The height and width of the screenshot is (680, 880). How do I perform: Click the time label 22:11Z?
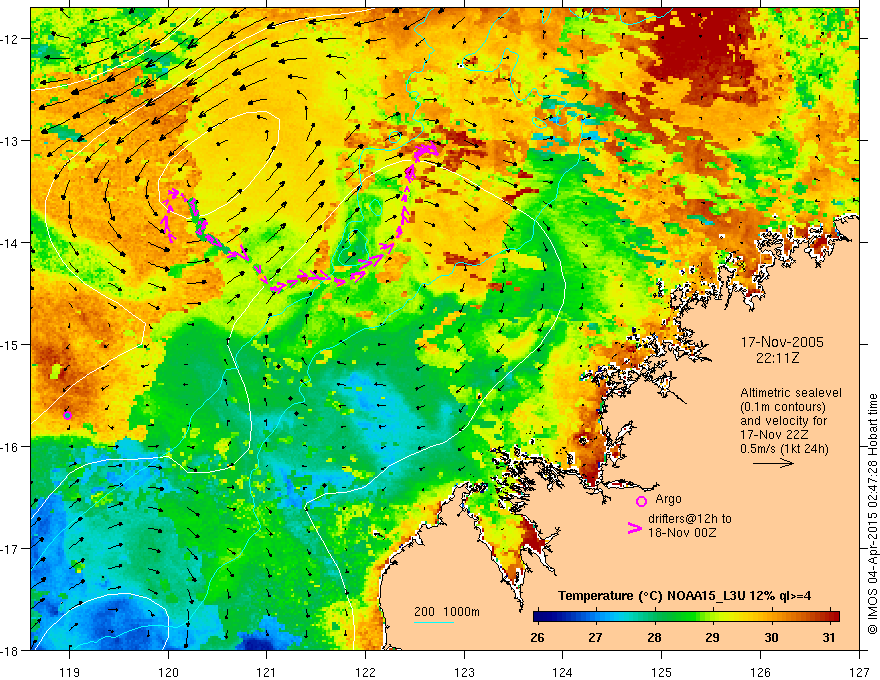(x=777, y=358)
